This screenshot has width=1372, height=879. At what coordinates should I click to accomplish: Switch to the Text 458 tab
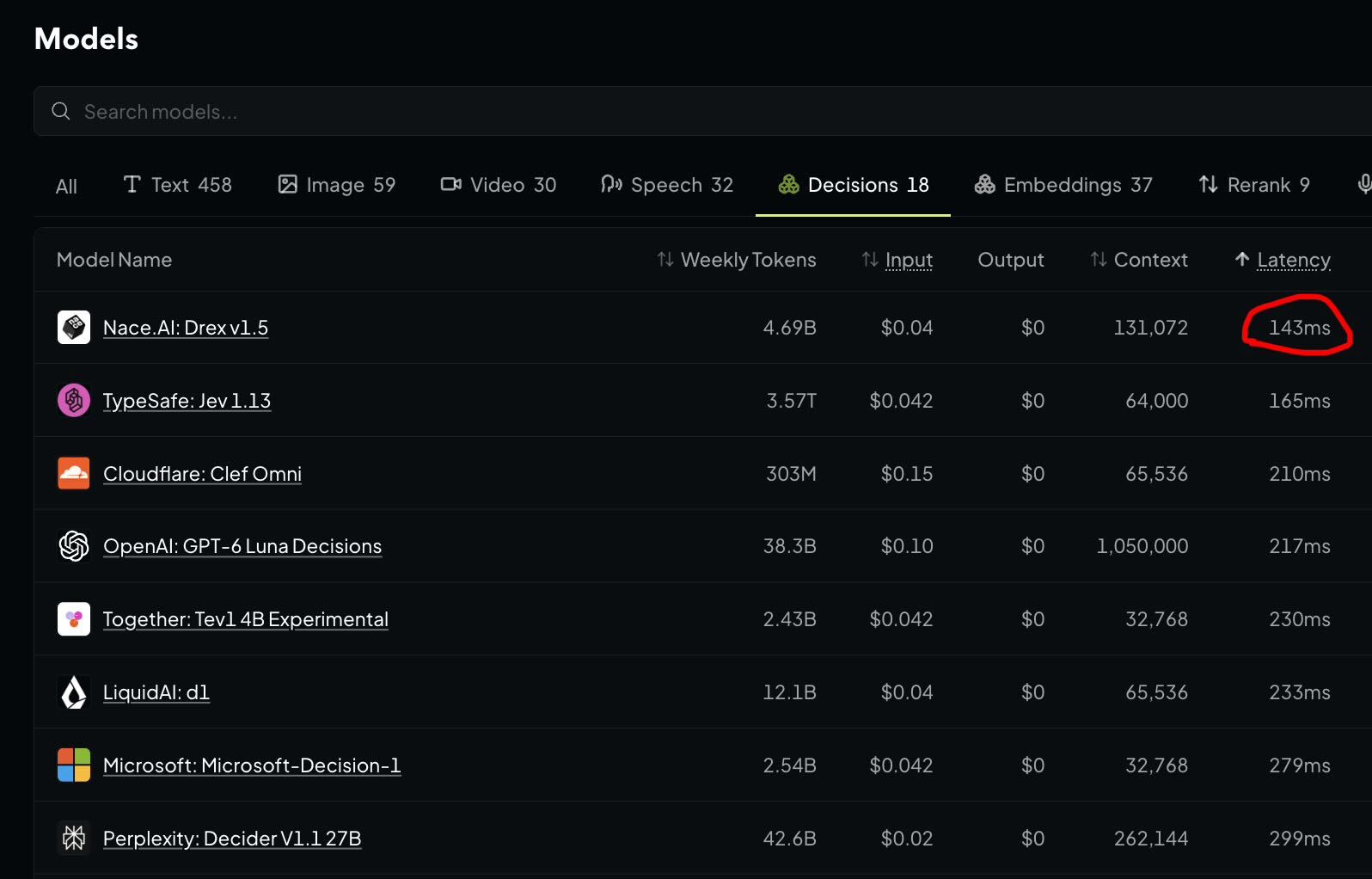[178, 185]
